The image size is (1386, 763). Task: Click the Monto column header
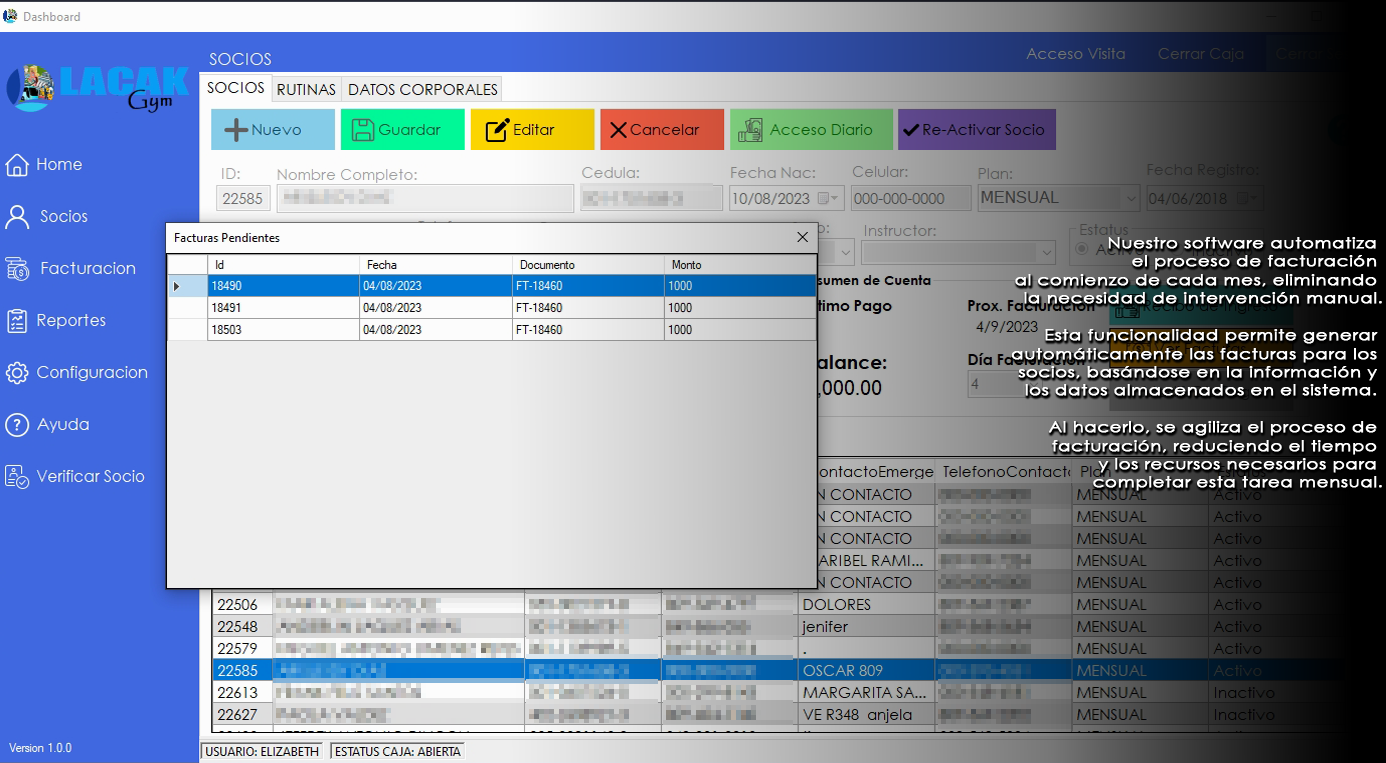click(x=739, y=265)
